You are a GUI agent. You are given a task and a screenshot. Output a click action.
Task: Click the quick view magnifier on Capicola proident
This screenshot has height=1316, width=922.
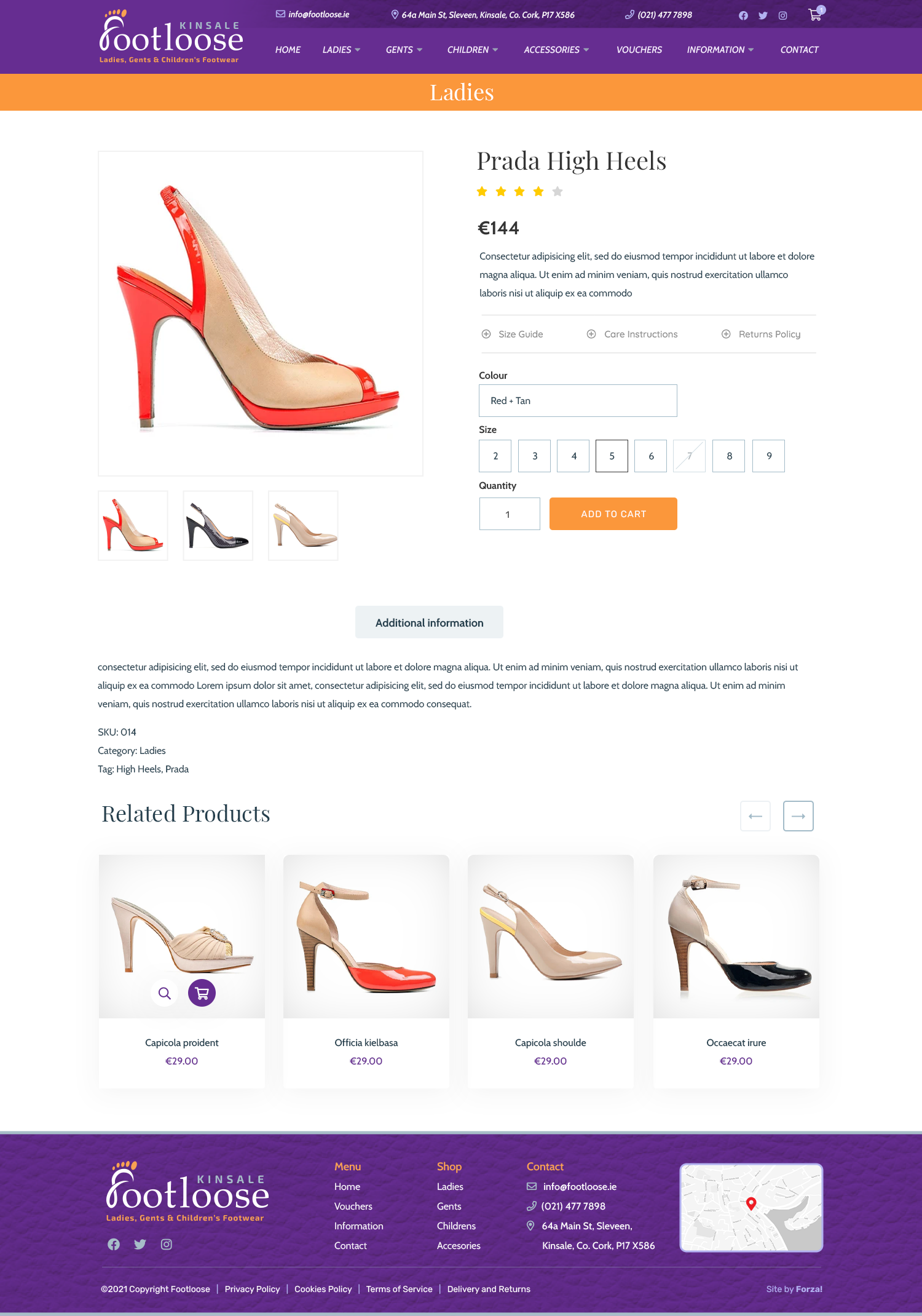pyautogui.click(x=164, y=993)
